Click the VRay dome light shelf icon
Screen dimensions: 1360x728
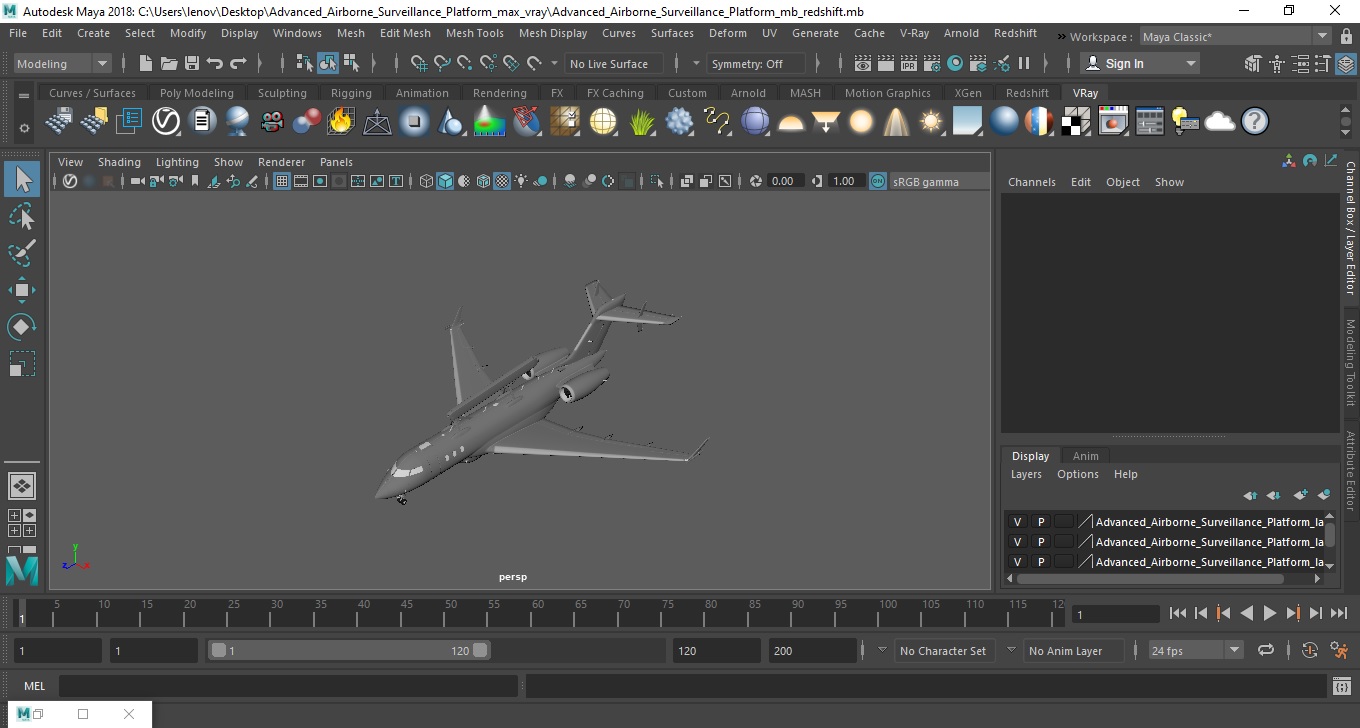coord(790,122)
